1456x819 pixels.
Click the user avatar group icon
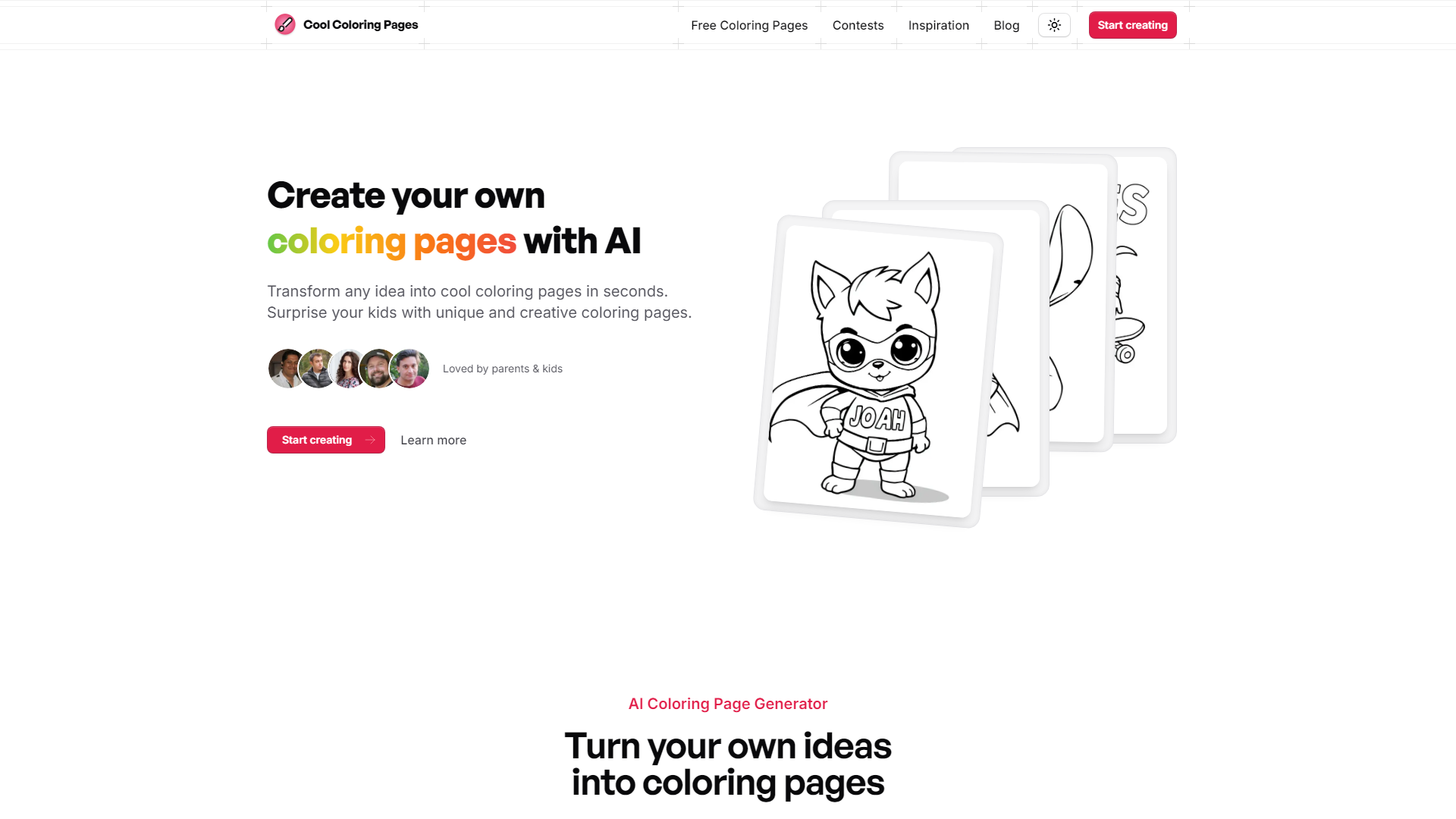348,369
